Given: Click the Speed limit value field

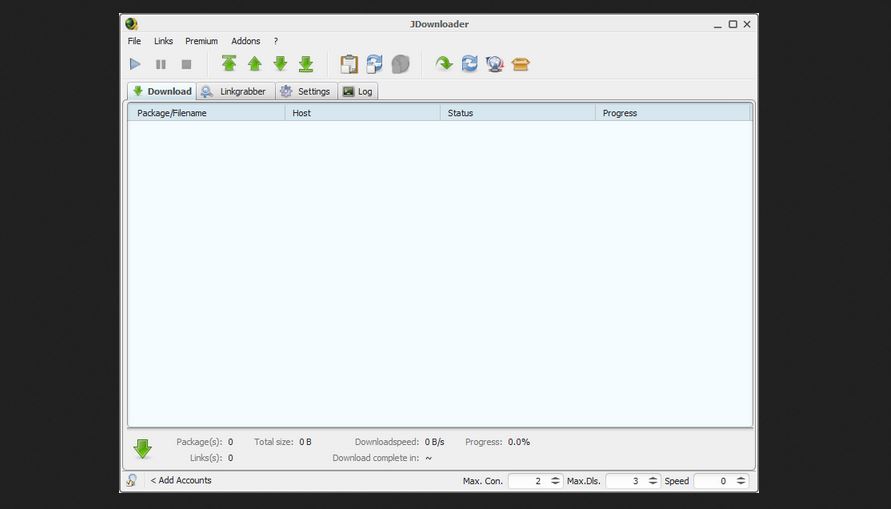Looking at the screenshot, I should pyautogui.click(x=714, y=481).
